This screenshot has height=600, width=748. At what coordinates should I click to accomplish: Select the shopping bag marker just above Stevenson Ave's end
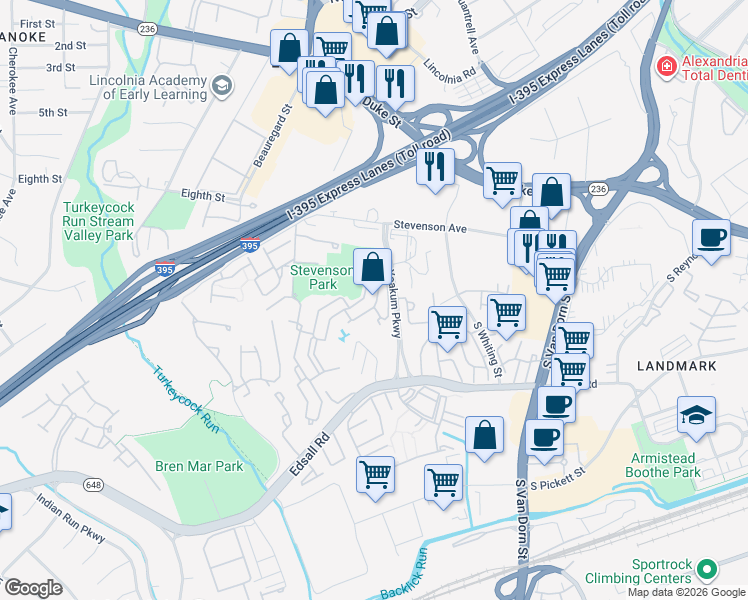point(530,218)
